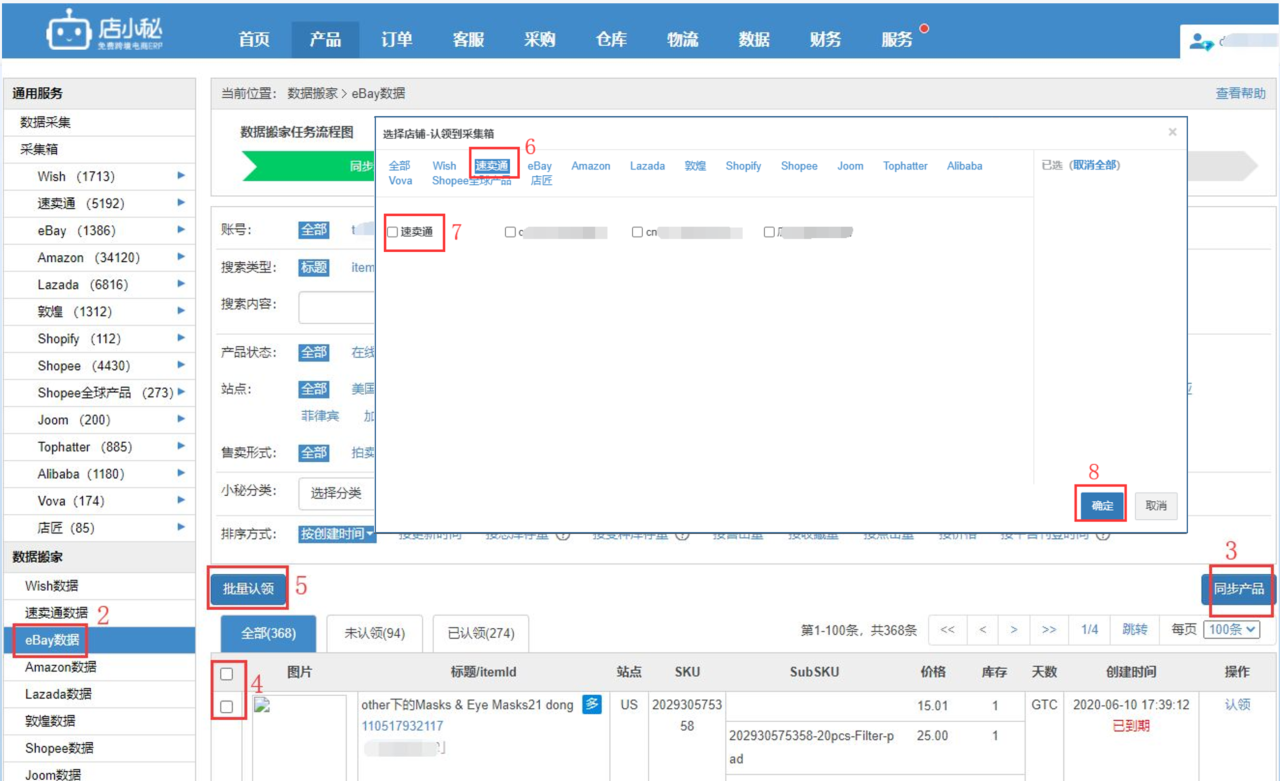Close the 选择店铺 dialog with X

(1172, 132)
